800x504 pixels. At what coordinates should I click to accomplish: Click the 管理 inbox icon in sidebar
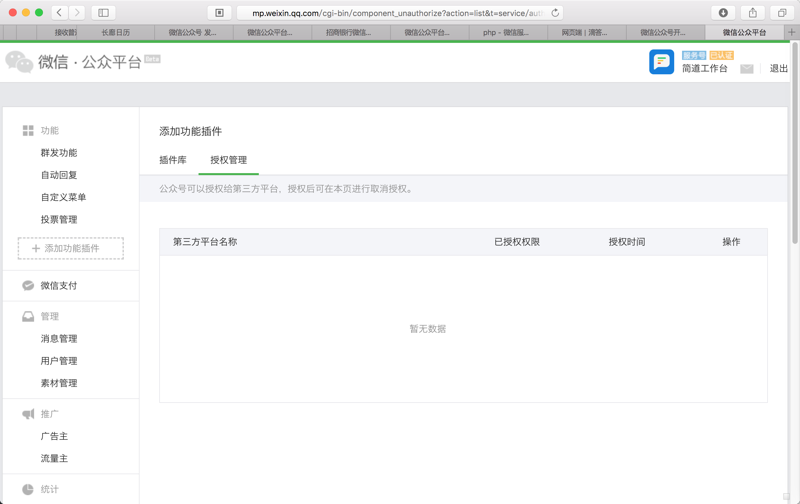pyautogui.click(x=28, y=317)
